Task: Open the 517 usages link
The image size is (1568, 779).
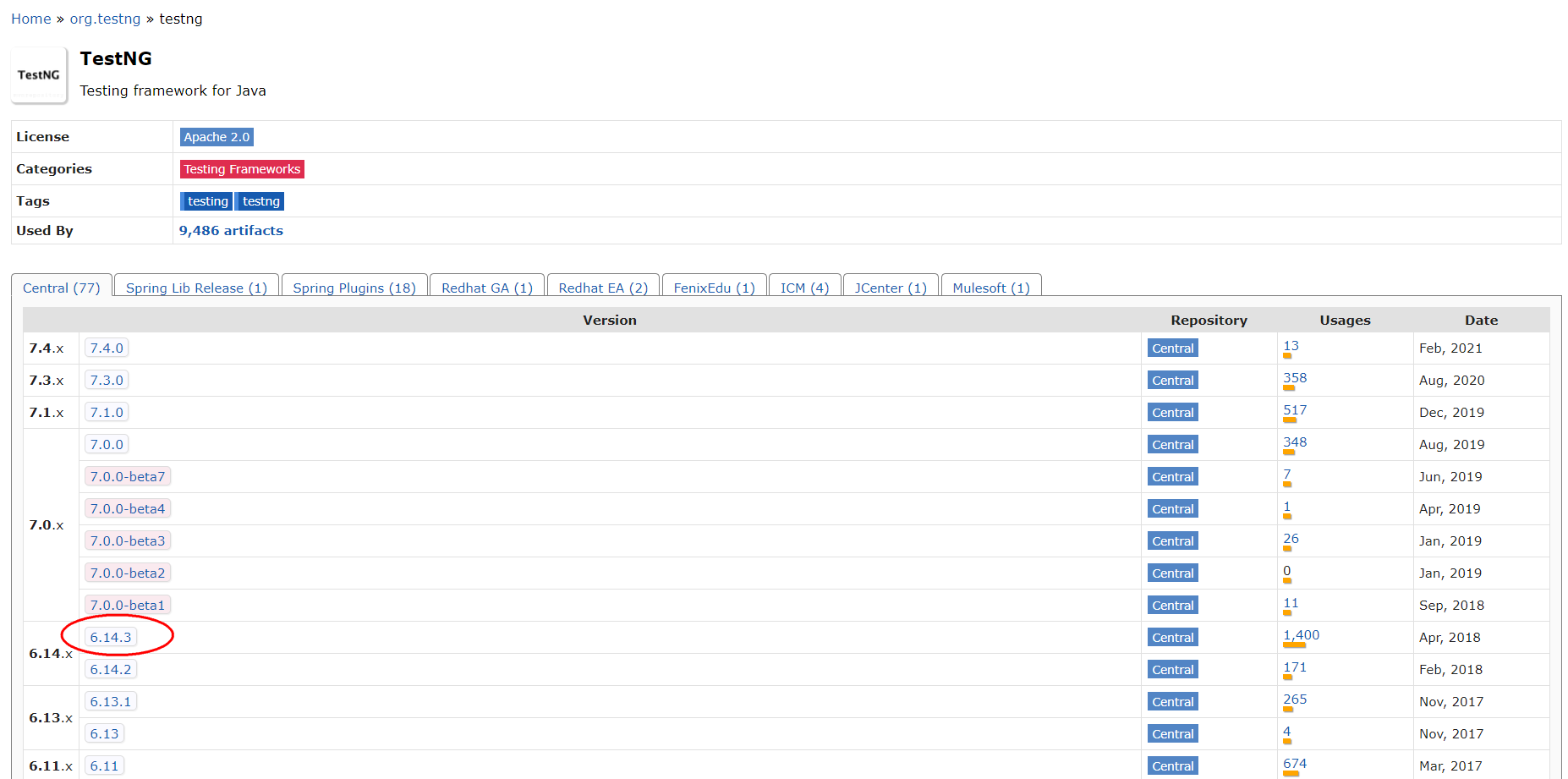Action: (x=1295, y=410)
